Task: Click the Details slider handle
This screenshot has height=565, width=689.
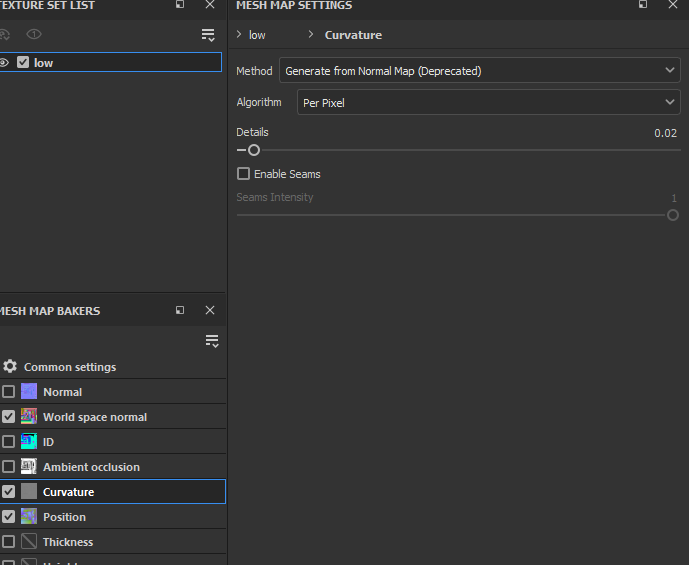Action: pyautogui.click(x=254, y=150)
